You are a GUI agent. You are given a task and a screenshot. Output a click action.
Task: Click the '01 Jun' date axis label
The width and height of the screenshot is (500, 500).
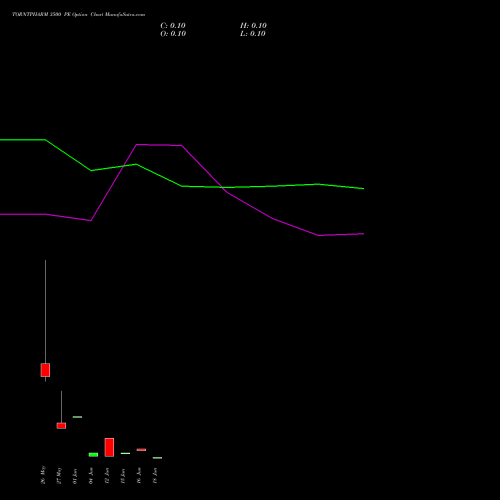(75, 476)
